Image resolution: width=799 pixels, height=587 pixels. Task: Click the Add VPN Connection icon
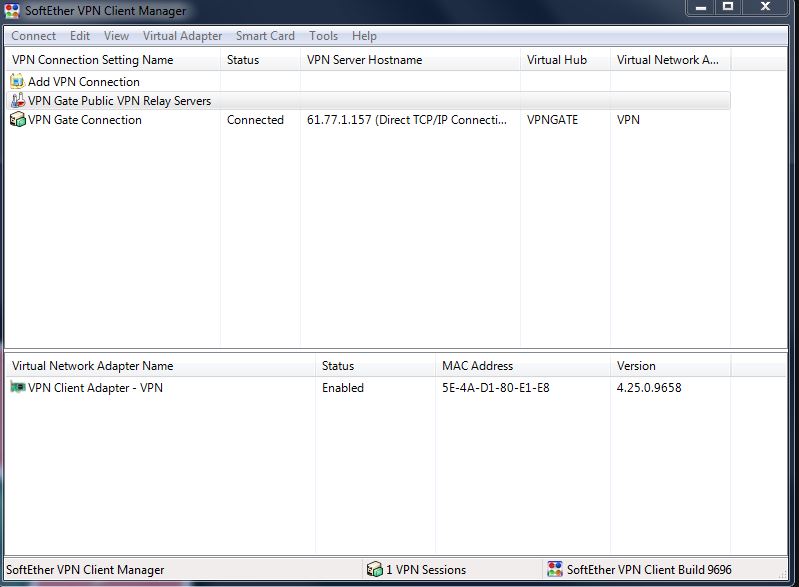click(x=17, y=81)
